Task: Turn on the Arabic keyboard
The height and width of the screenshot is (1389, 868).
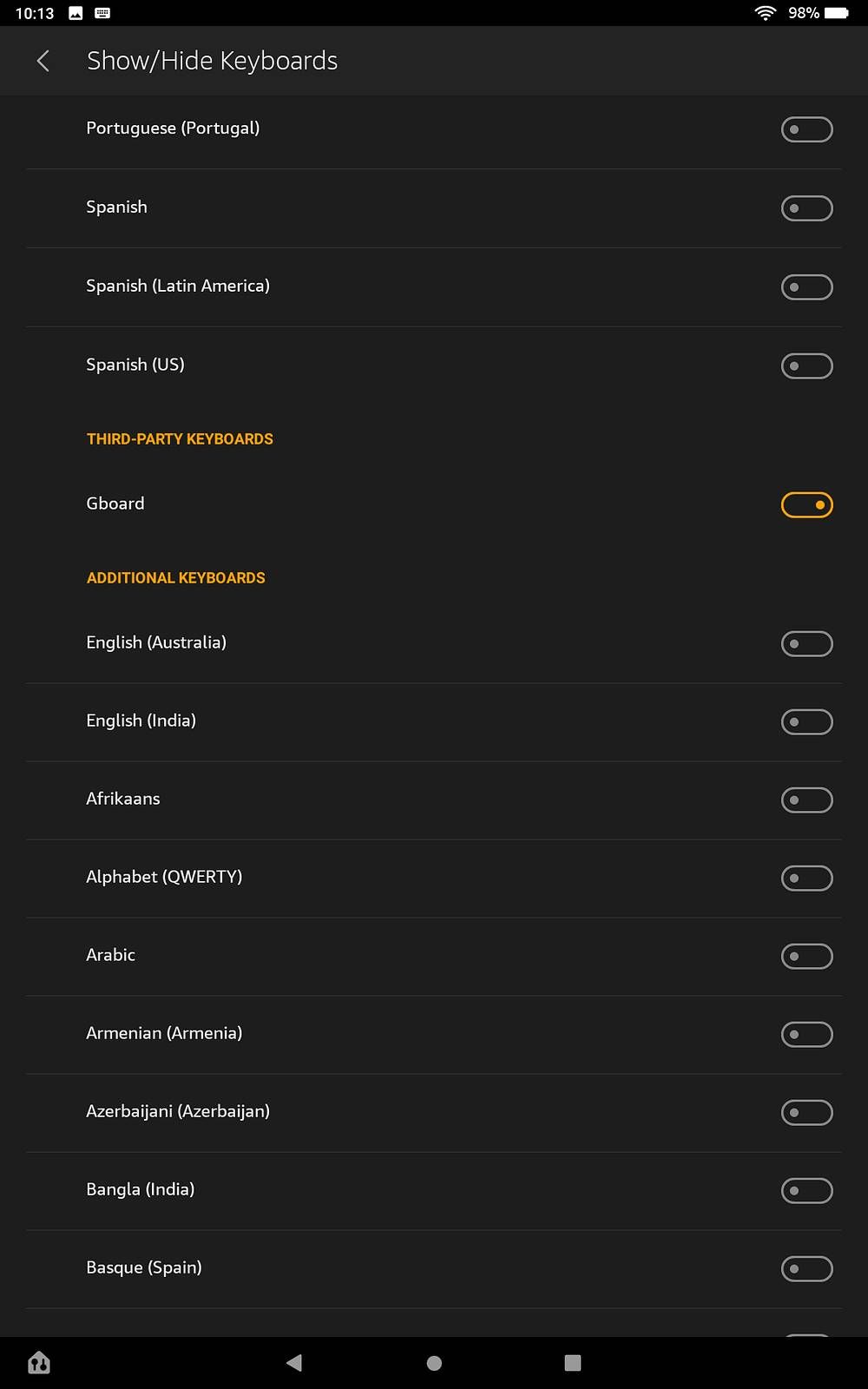Action: point(806,956)
